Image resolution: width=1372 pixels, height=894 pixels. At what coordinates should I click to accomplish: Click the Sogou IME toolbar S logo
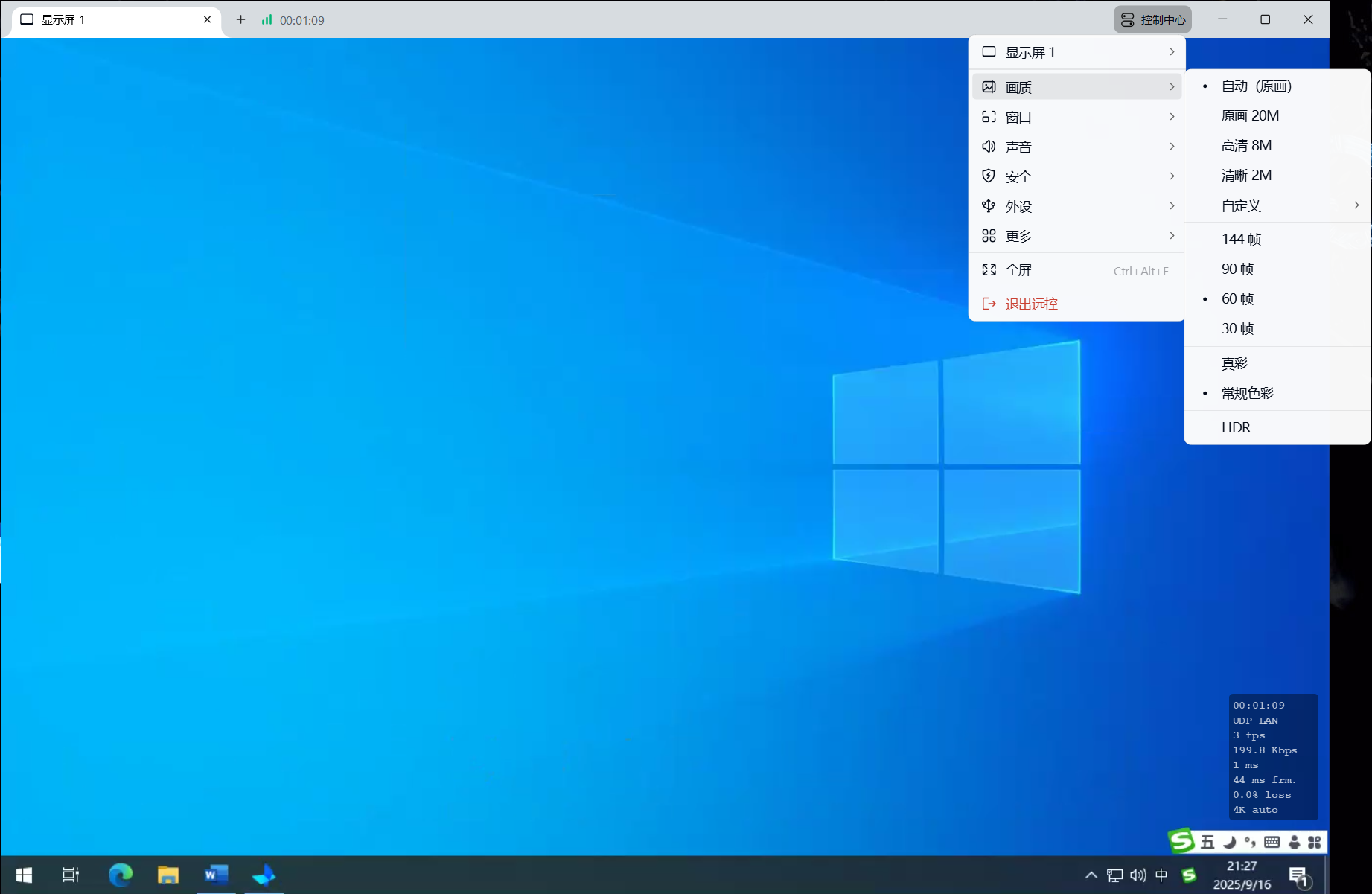(1181, 841)
